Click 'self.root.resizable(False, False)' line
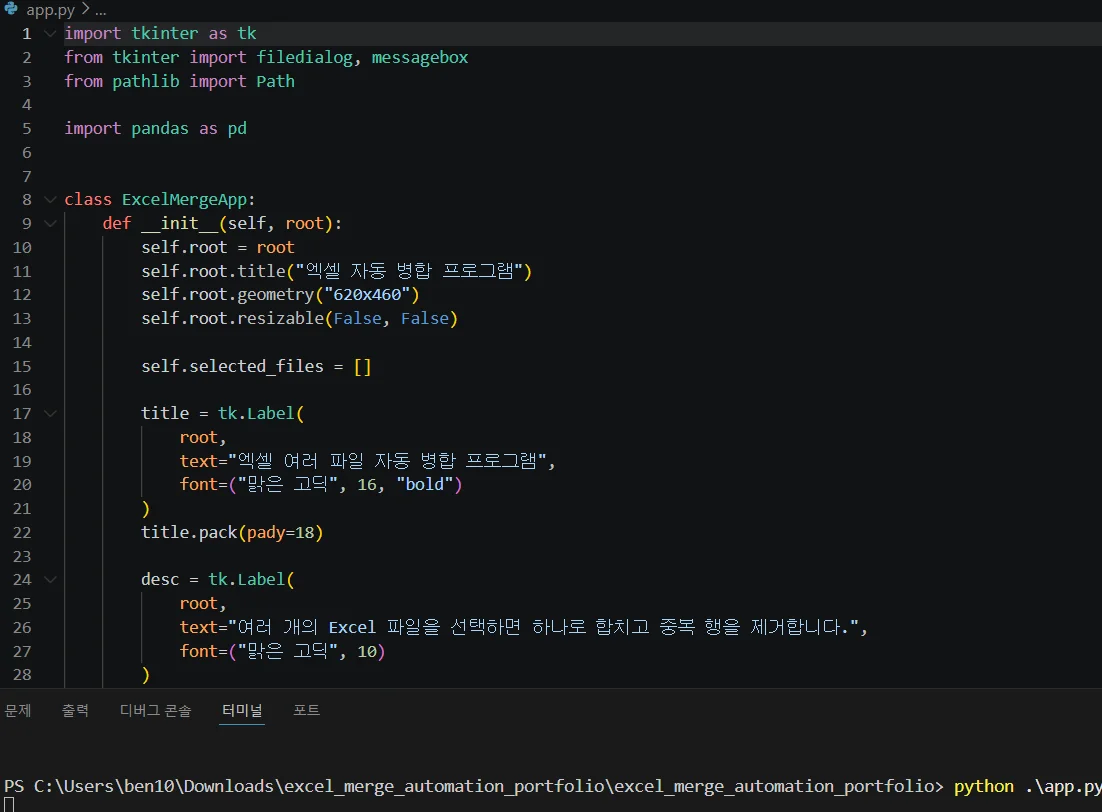This screenshot has width=1102, height=812. pos(299,318)
